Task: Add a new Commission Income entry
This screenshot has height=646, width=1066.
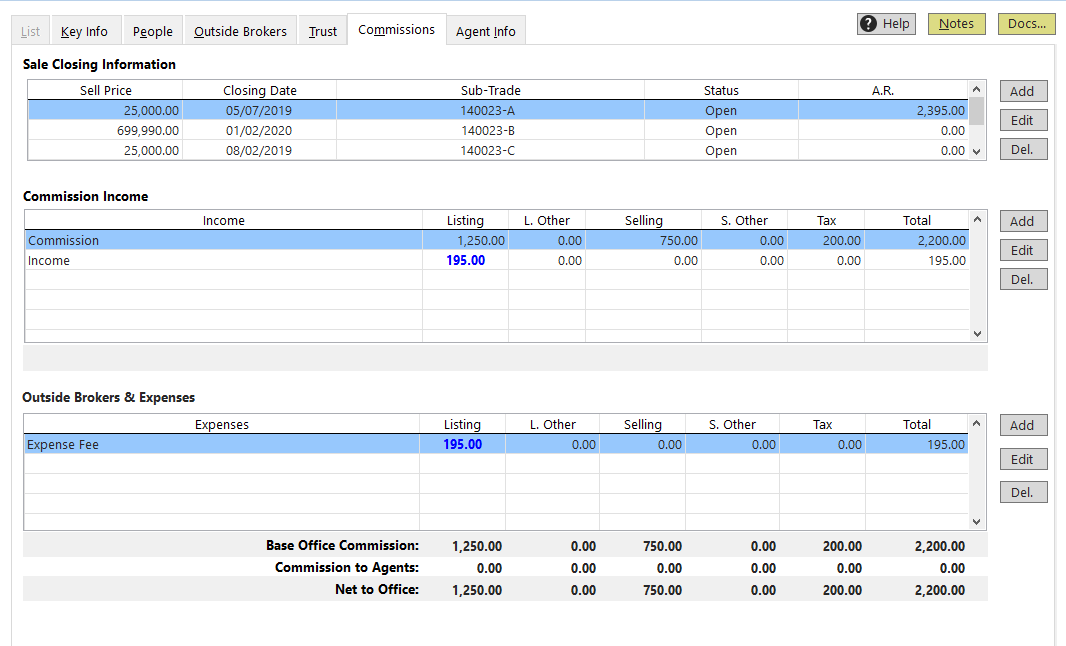Action: coord(1023,220)
